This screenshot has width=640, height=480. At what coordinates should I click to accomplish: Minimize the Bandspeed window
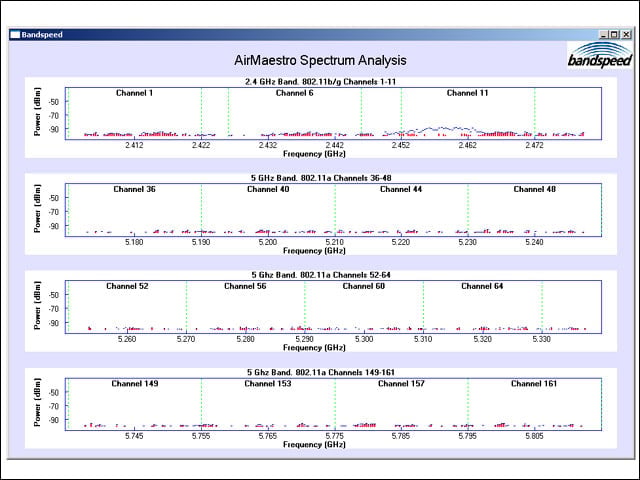coord(604,35)
